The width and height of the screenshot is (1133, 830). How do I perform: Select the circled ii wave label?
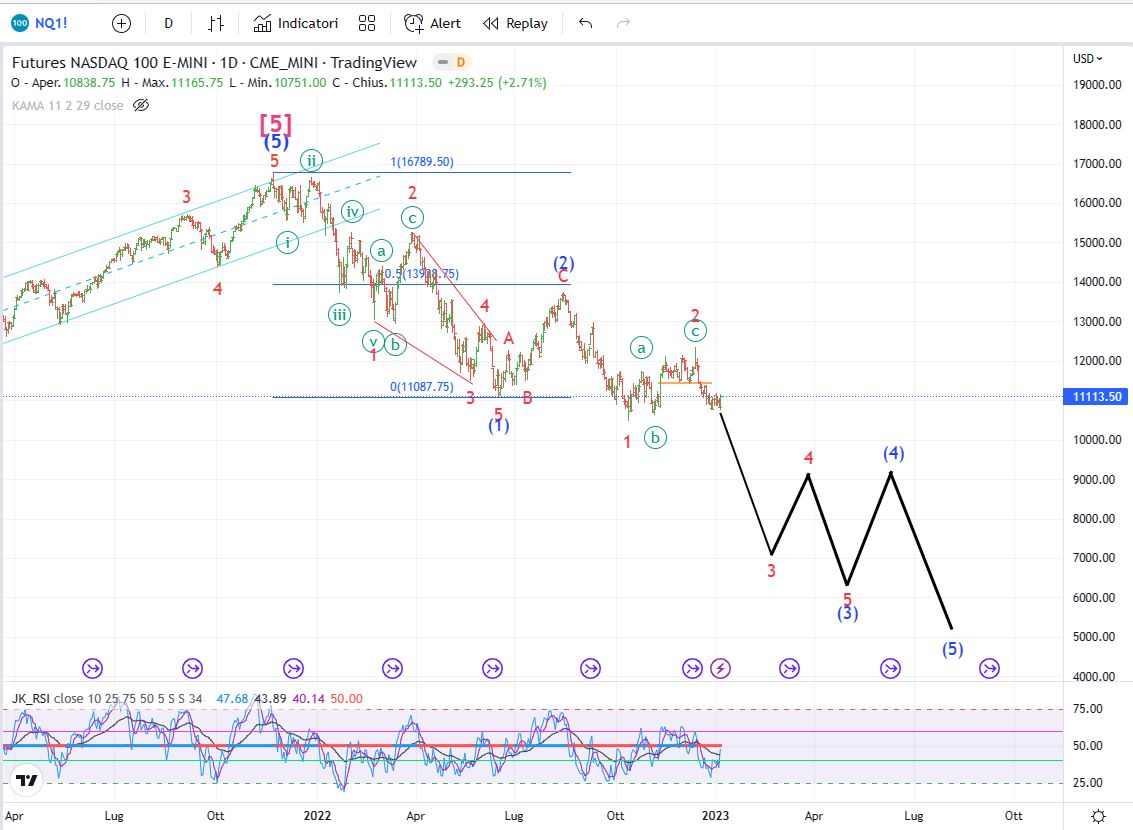click(311, 160)
